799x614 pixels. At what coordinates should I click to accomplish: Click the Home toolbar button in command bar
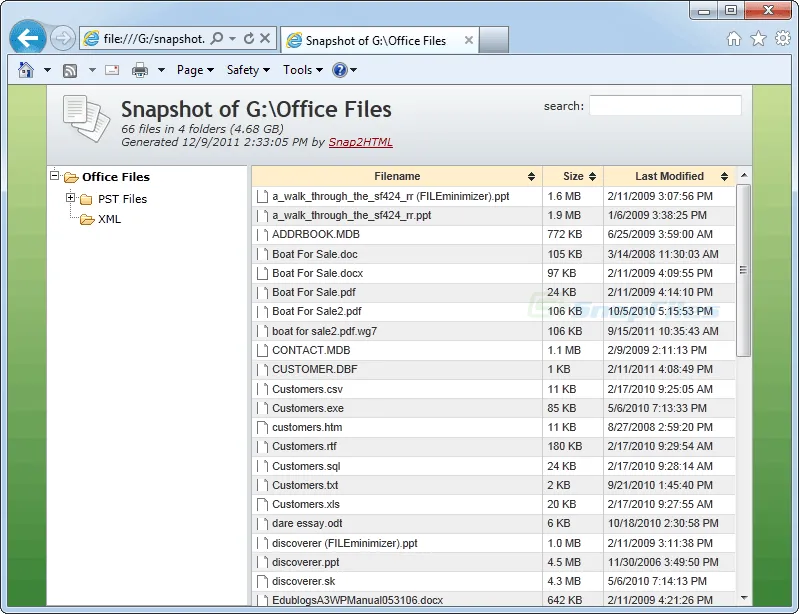pos(26,70)
